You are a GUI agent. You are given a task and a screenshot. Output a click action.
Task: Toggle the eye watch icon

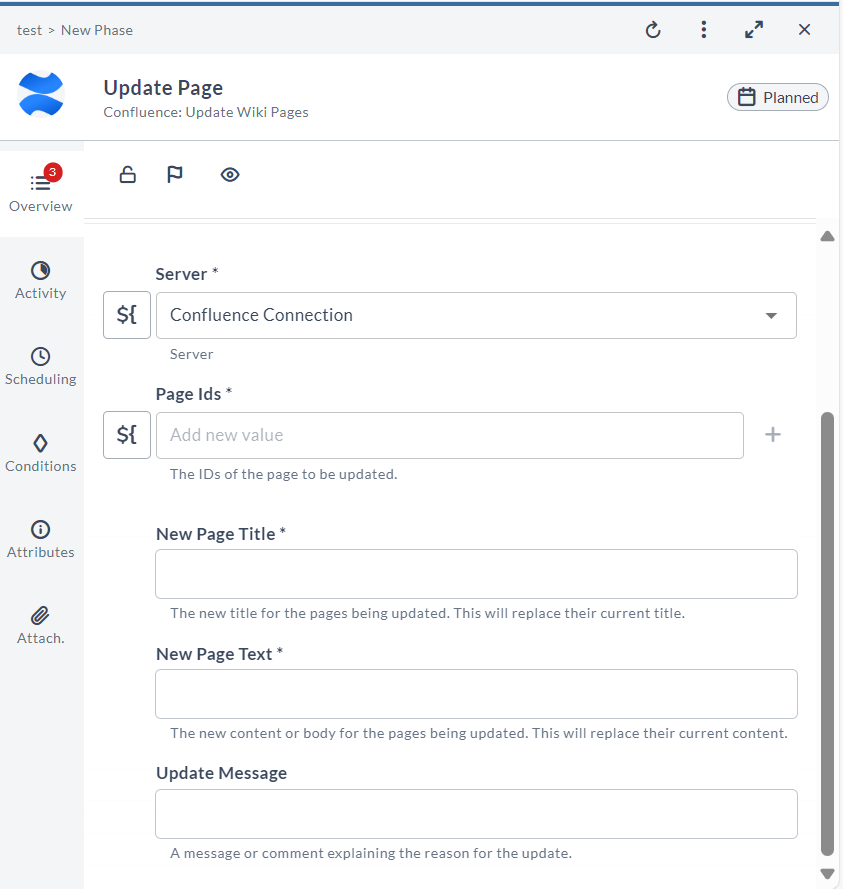tap(230, 175)
